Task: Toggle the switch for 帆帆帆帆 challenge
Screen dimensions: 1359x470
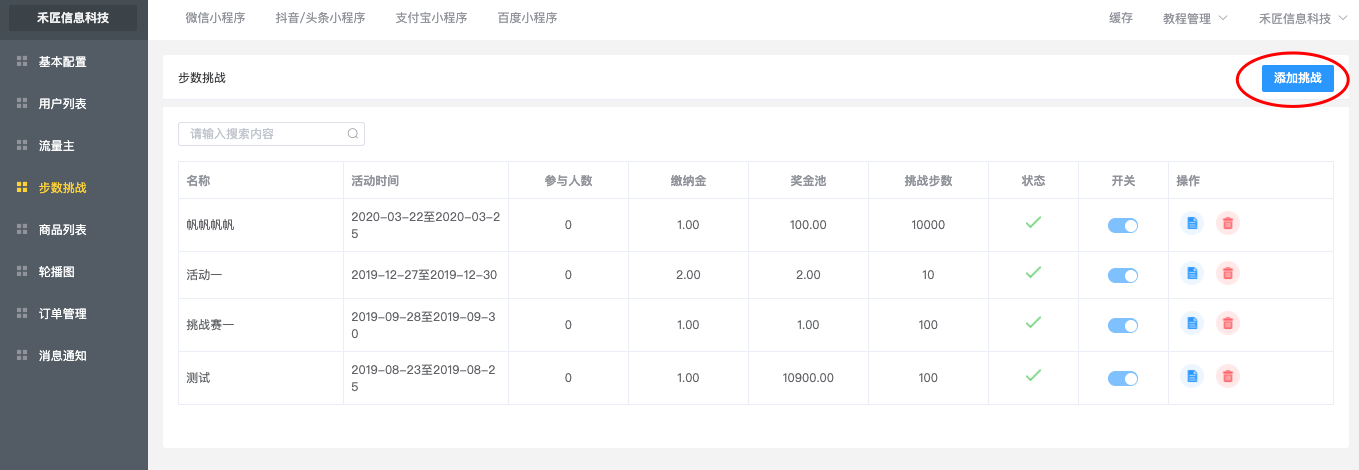Action: (x=1123, y=226)
